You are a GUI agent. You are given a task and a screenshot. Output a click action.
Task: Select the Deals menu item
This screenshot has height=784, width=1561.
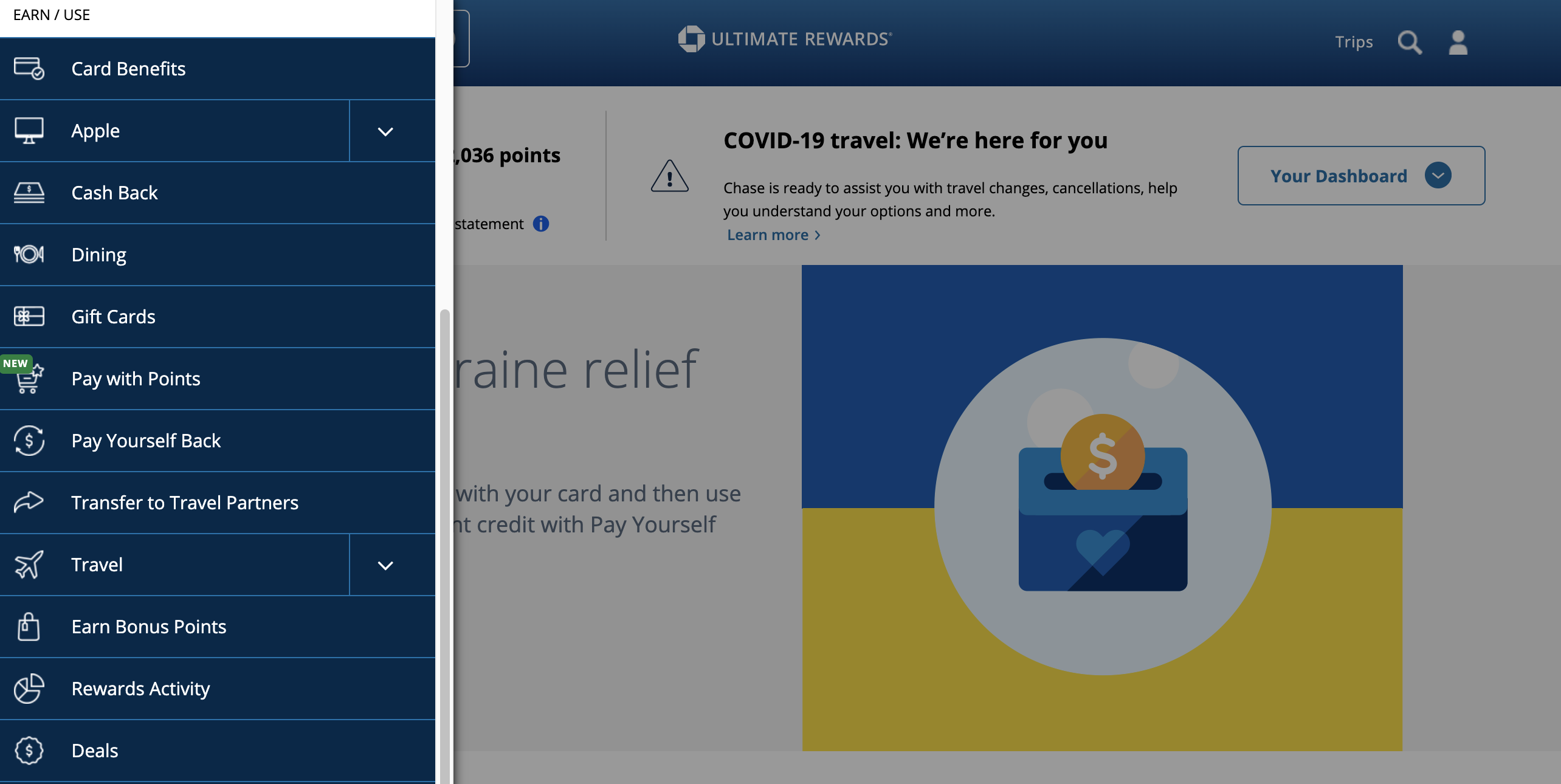(x=95, y=749)
